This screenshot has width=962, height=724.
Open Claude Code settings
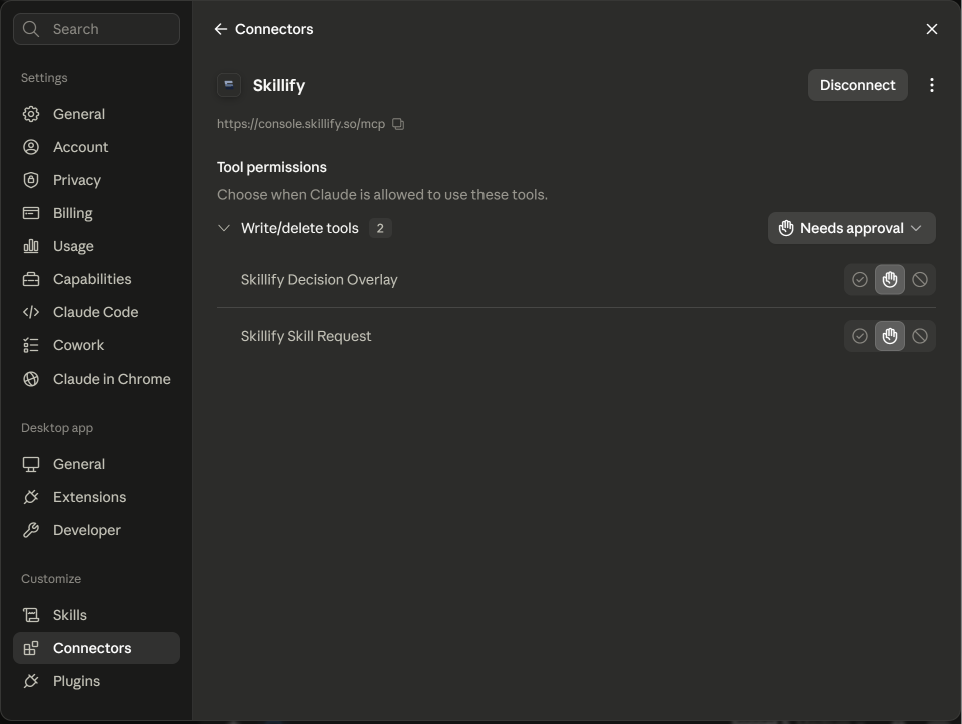click(x=96, y=312)
